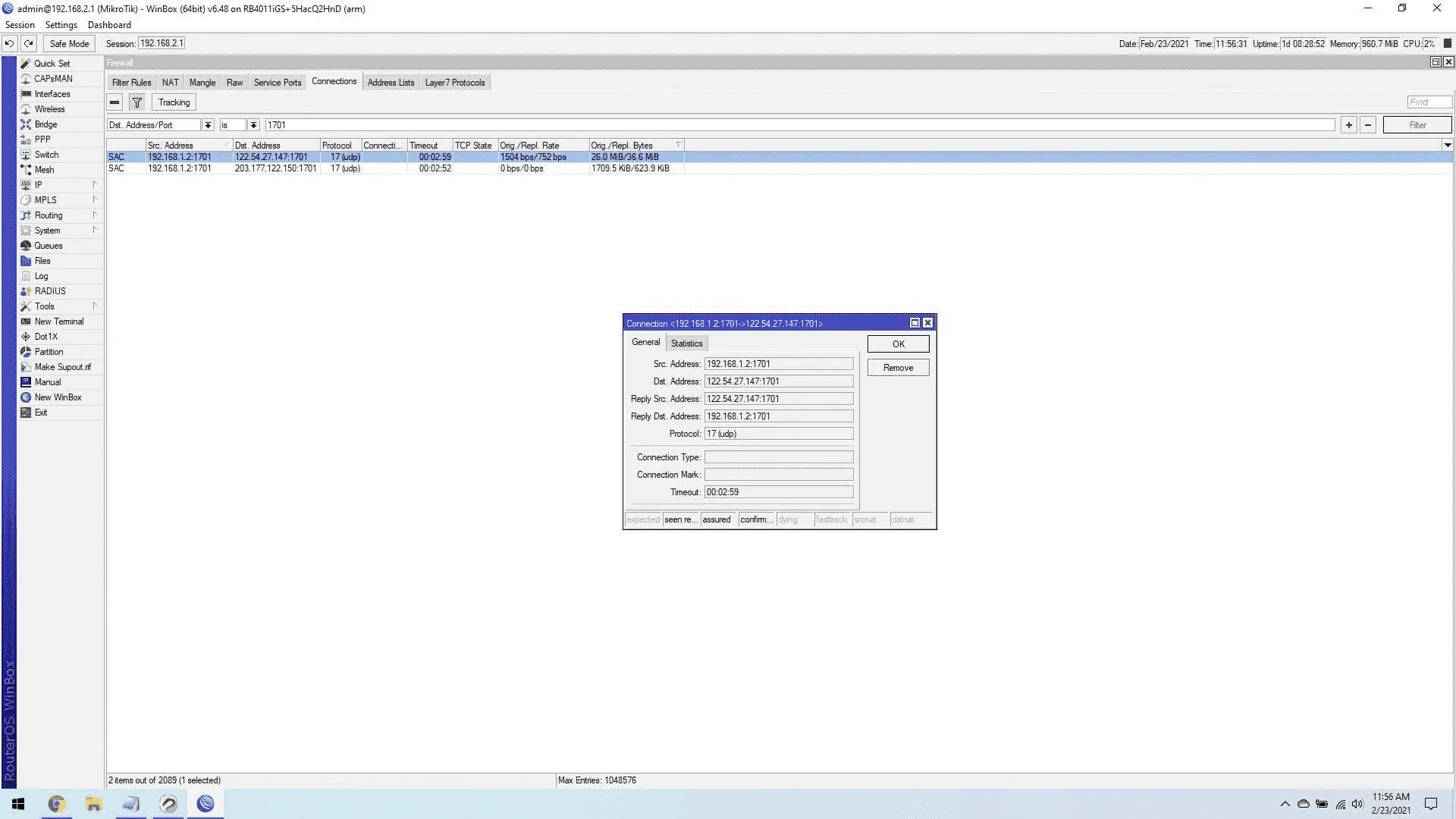The height and width of the screenshot is (819, 1456).
Task: Open New Terminal icon
Action: [26, 322]
